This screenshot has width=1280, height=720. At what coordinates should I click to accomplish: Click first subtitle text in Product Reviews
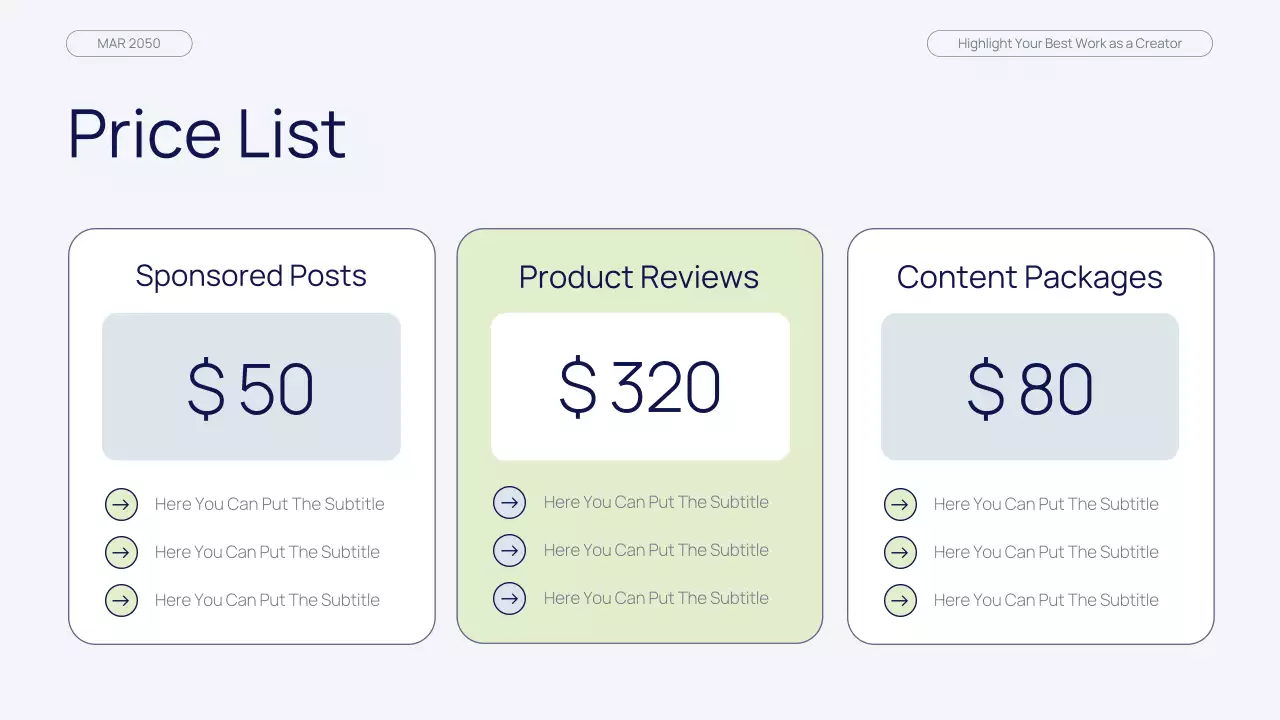point(656,502)
